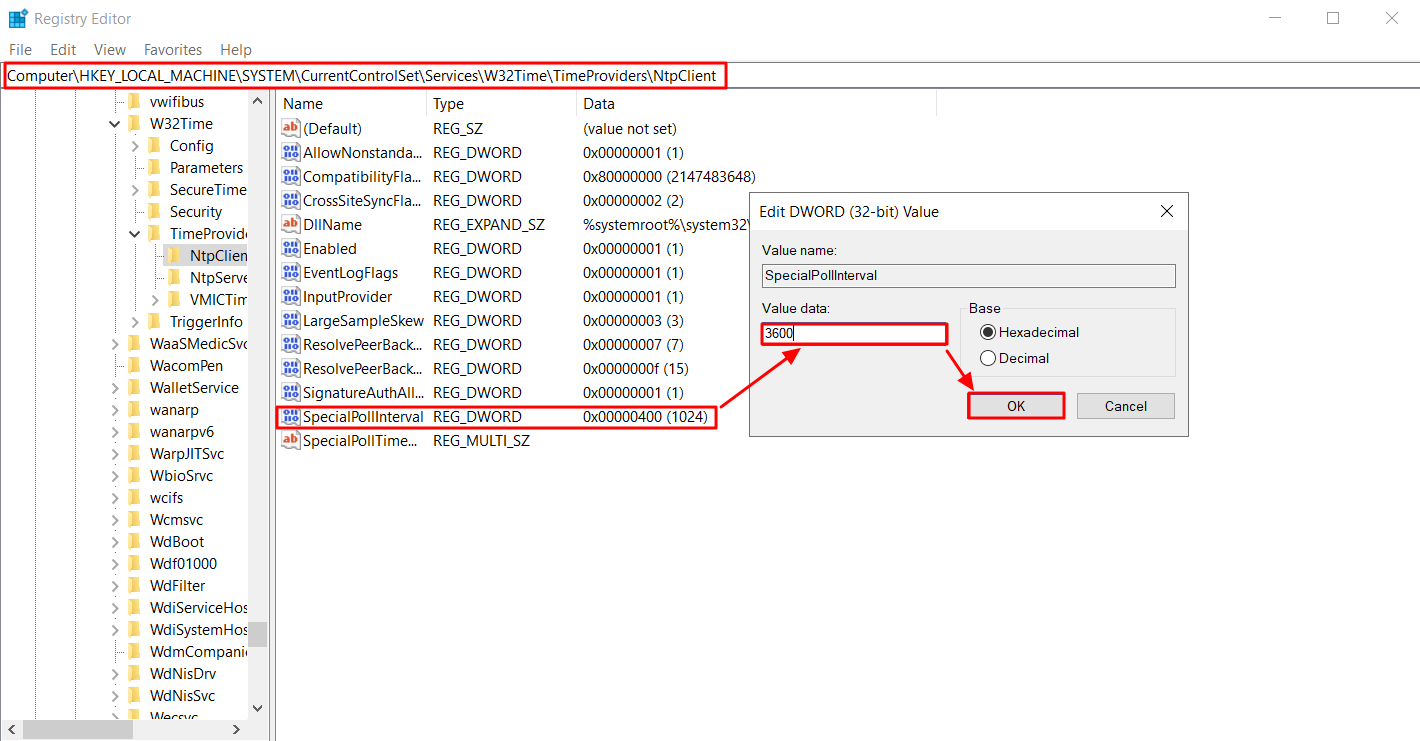The width and height of the screenshot is (1420, 741).
Task: Click the NtpServer folder icon
Action: [174, 277]
